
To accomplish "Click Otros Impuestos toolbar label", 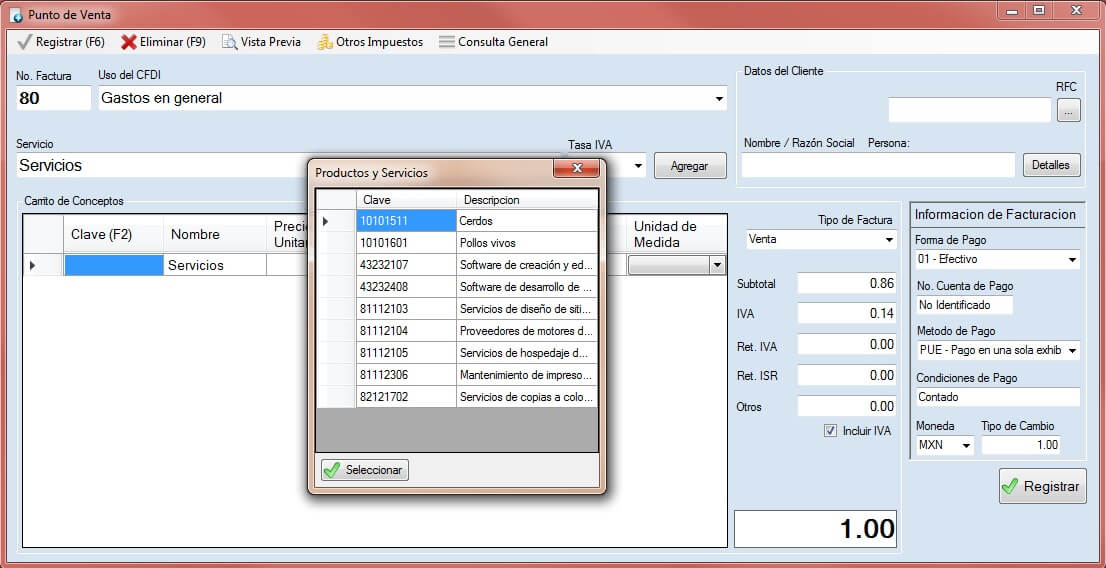I will click(x=379, y=42).
